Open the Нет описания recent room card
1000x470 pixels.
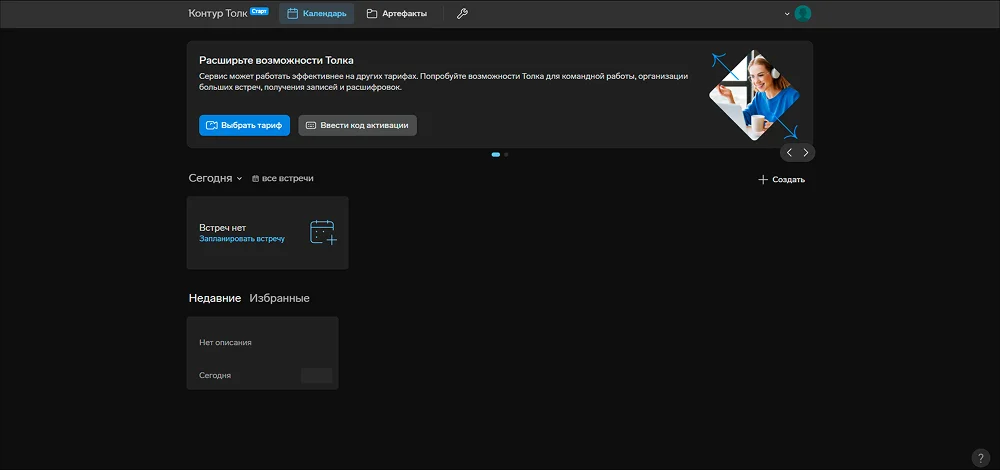[262, 353]
